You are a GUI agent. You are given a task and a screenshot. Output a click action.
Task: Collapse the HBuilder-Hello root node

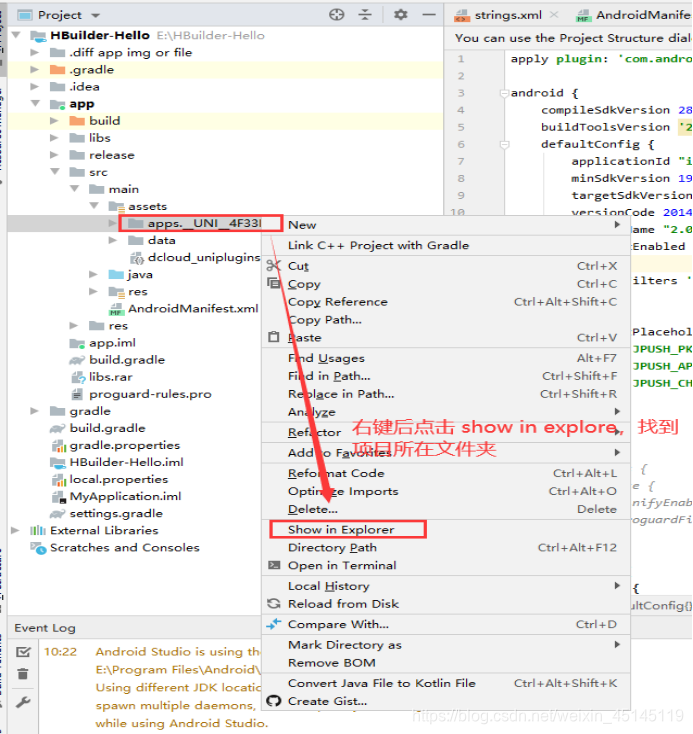coord(16,36)
